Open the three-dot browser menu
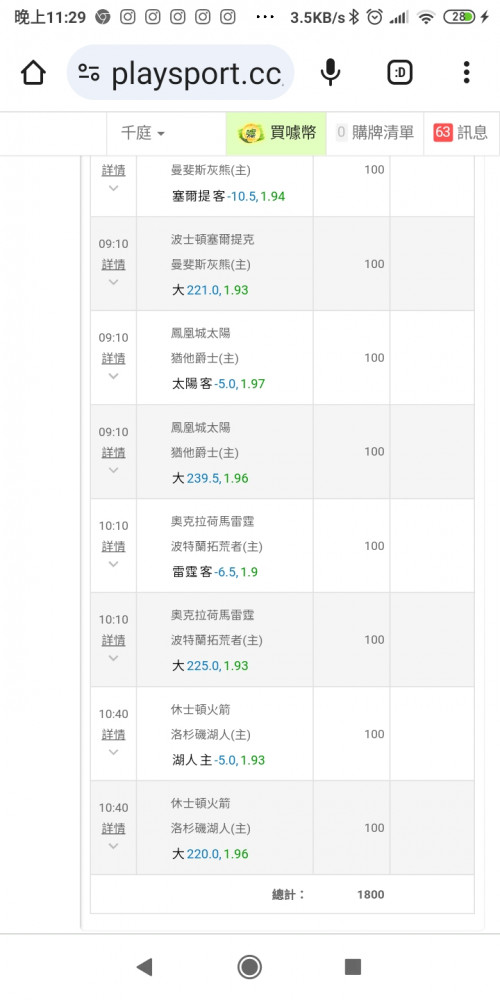 pos(467,73)
